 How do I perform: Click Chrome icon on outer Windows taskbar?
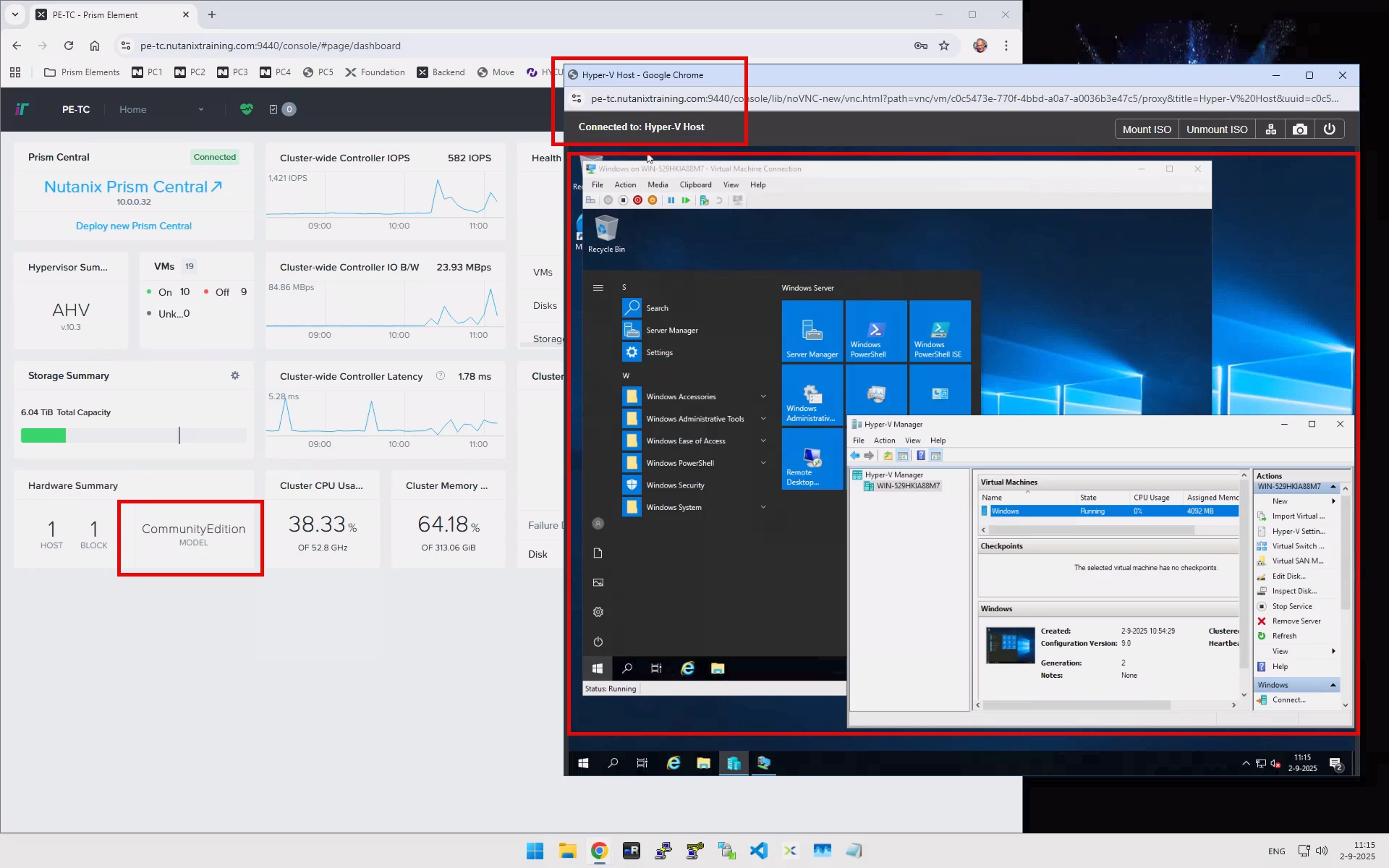tap(599, 851)
